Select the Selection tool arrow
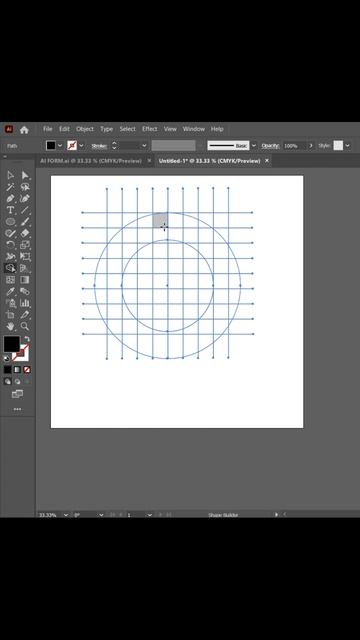 [10, 175]
